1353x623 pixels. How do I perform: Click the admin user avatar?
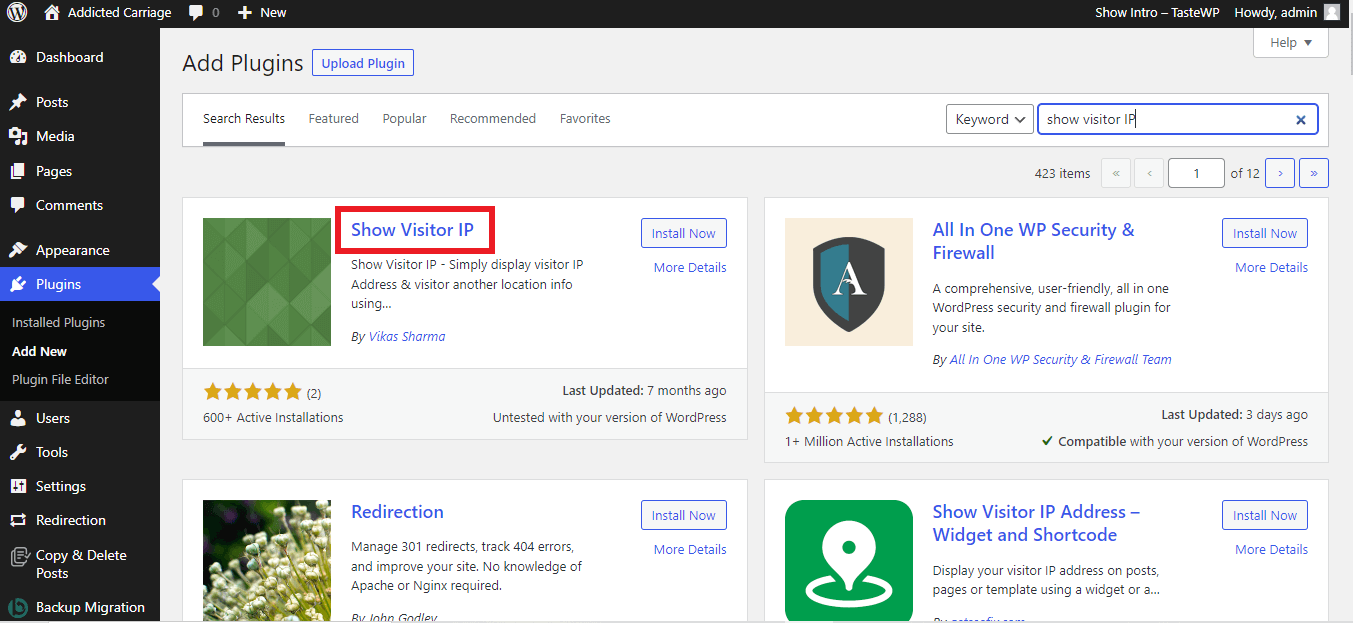(x=1331, y=13)
